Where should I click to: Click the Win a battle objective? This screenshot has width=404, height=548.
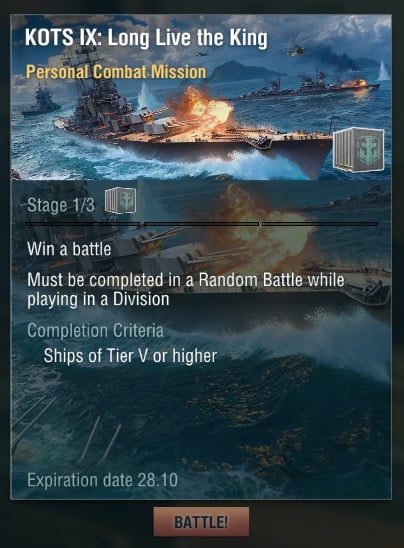click(x=69, y=249)
